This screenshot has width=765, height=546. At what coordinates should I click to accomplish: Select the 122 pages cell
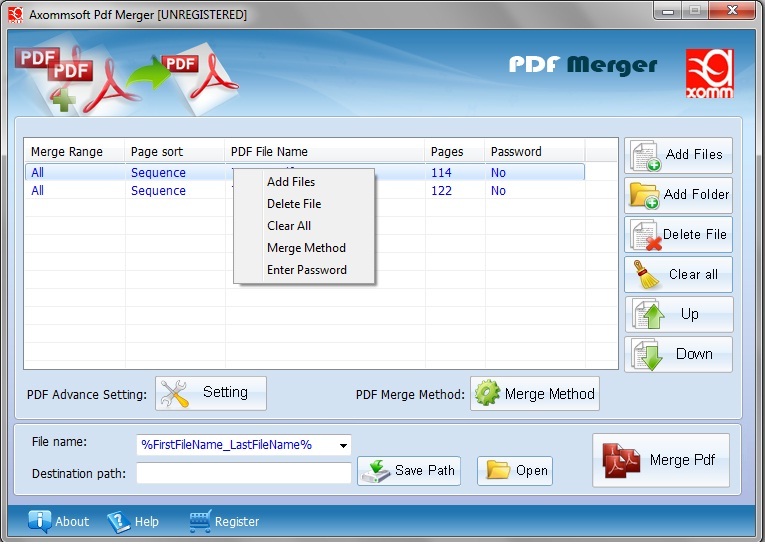point(441,191)
